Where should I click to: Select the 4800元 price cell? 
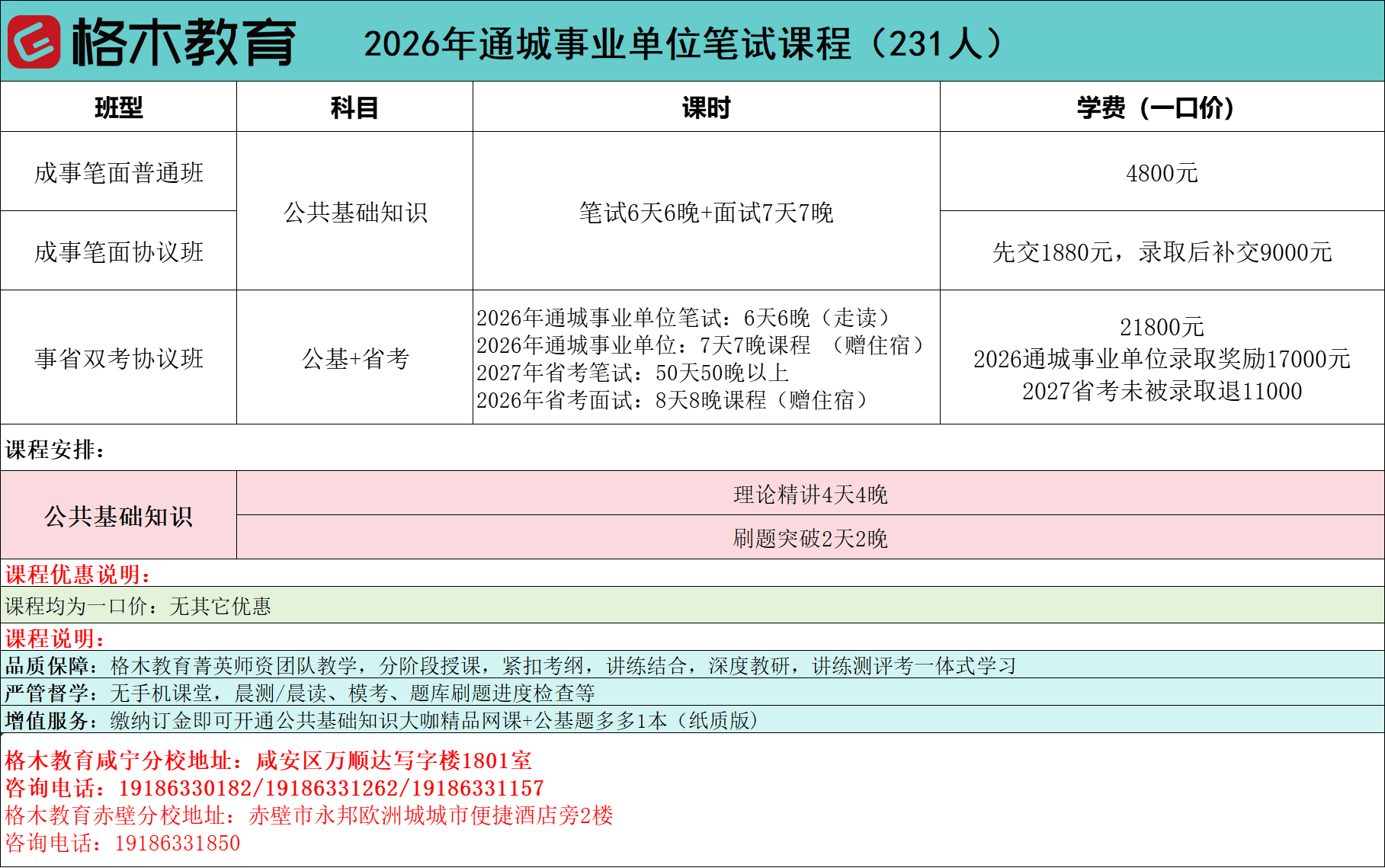pos(1162,173)
